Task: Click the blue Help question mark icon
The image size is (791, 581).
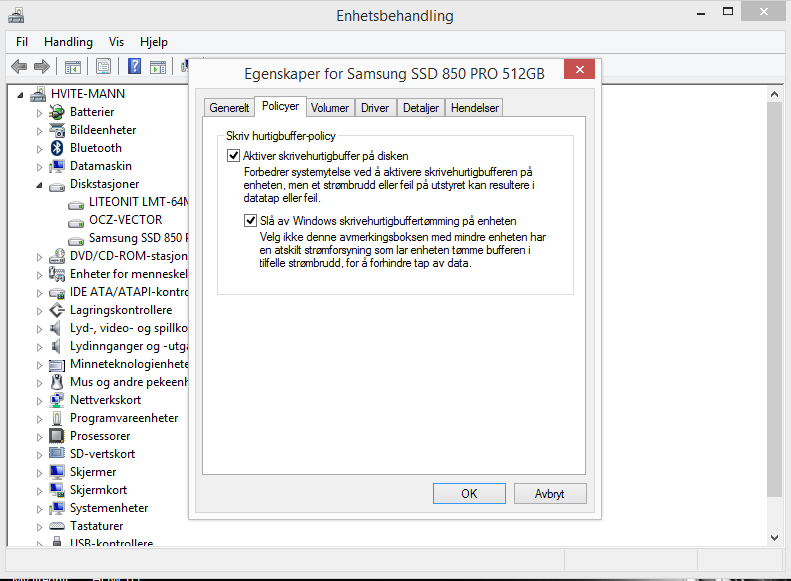Action: pos(135,66)
